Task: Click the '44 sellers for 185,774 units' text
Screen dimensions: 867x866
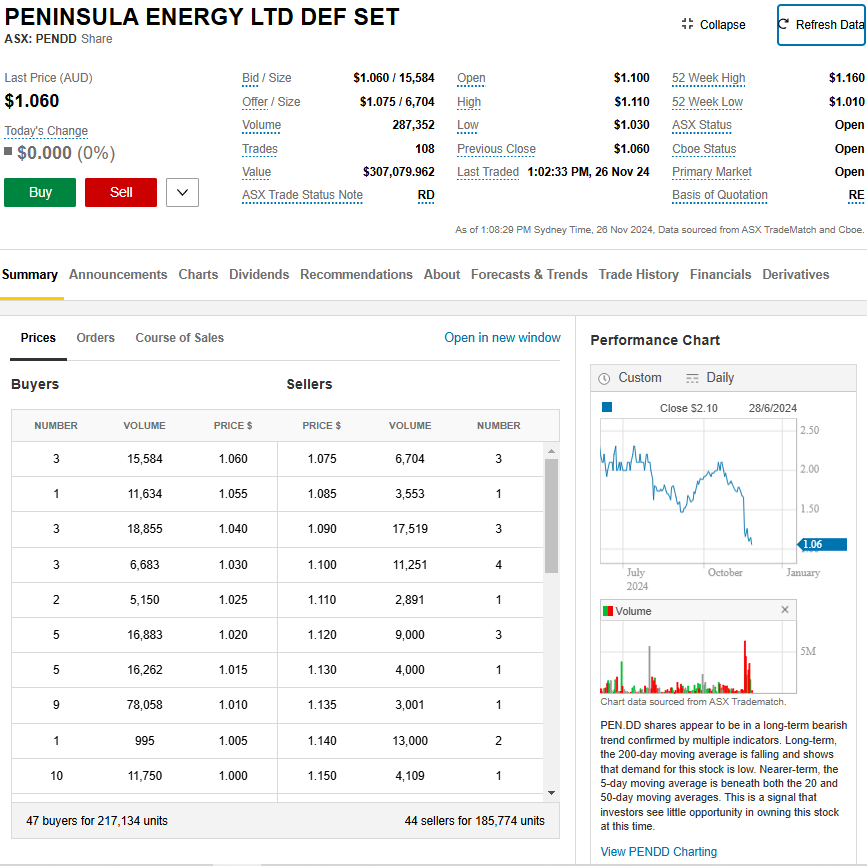Action: point(474,821)
